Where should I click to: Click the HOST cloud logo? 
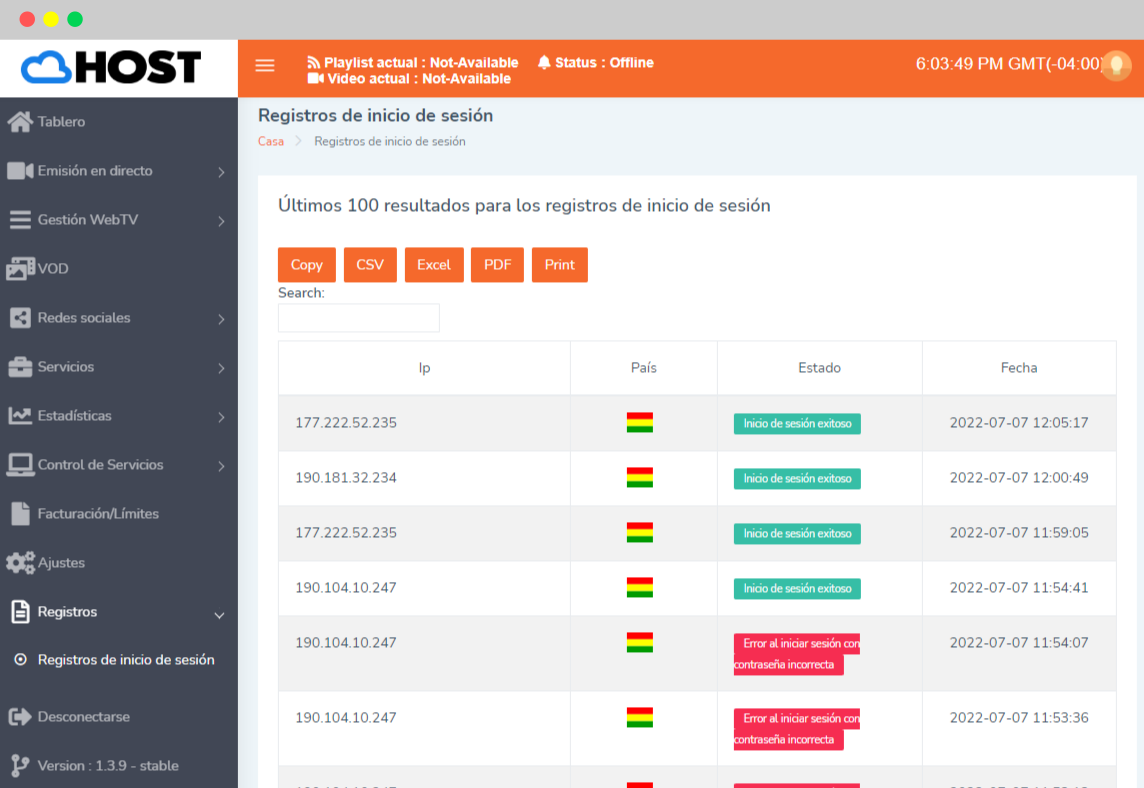(111, 67)
